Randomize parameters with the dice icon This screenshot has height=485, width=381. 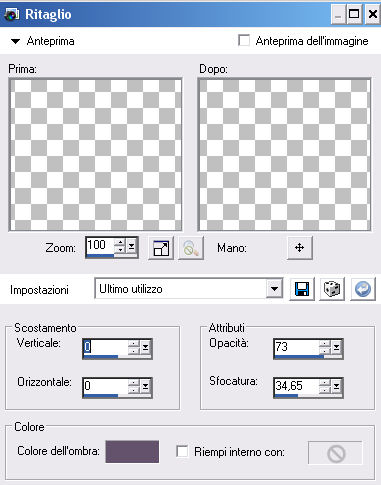332,289
